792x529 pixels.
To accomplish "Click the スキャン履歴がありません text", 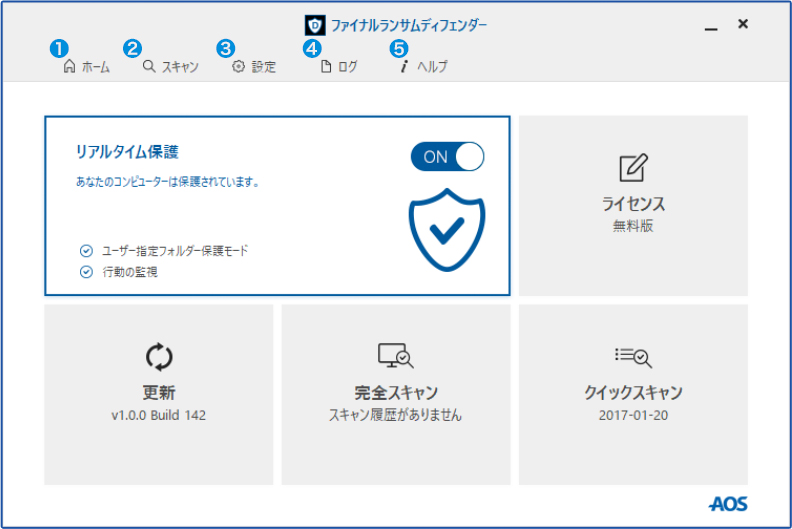I will point(395,415).
